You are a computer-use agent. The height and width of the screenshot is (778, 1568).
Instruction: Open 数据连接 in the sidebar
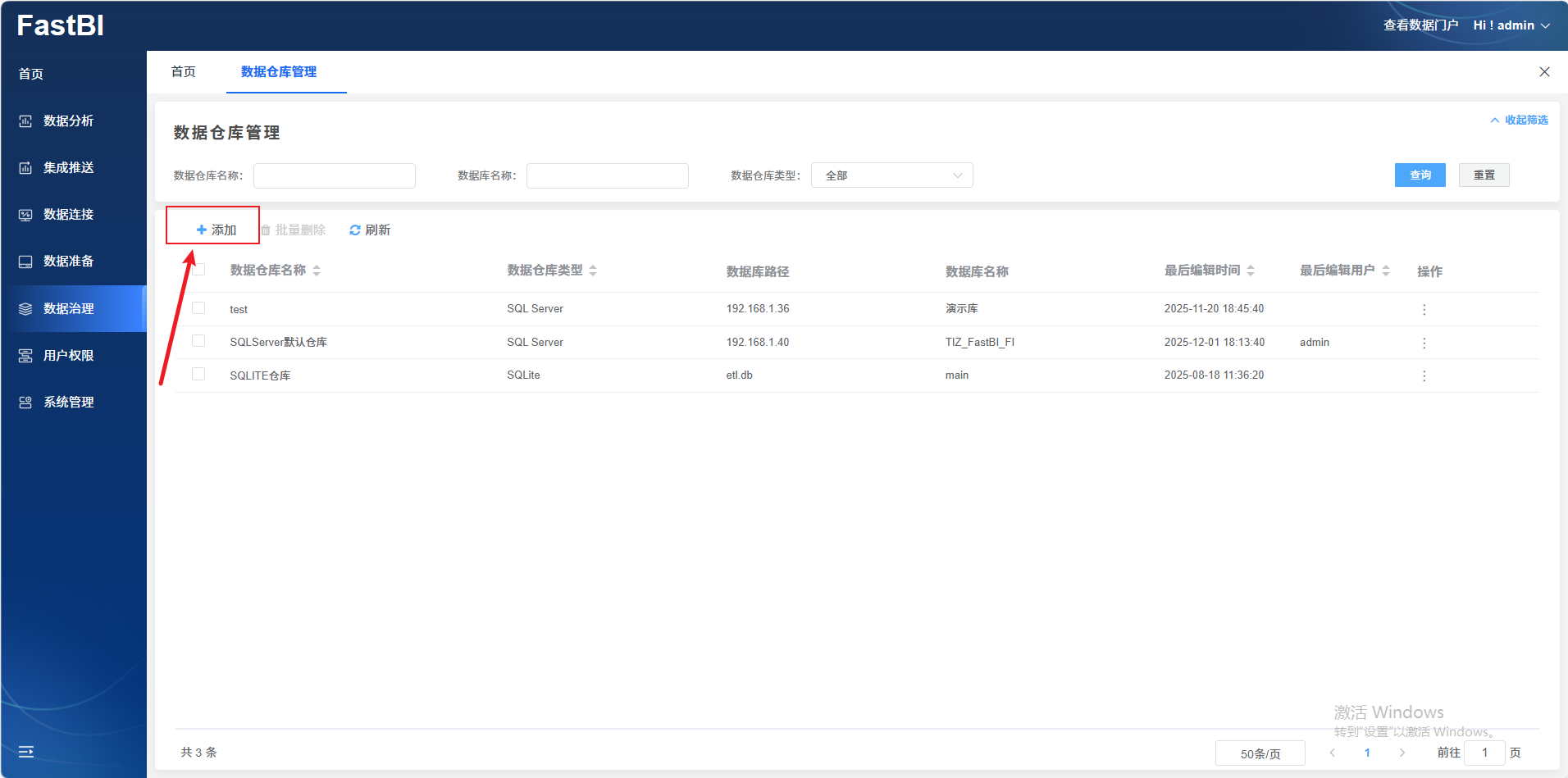coord(69,215)
